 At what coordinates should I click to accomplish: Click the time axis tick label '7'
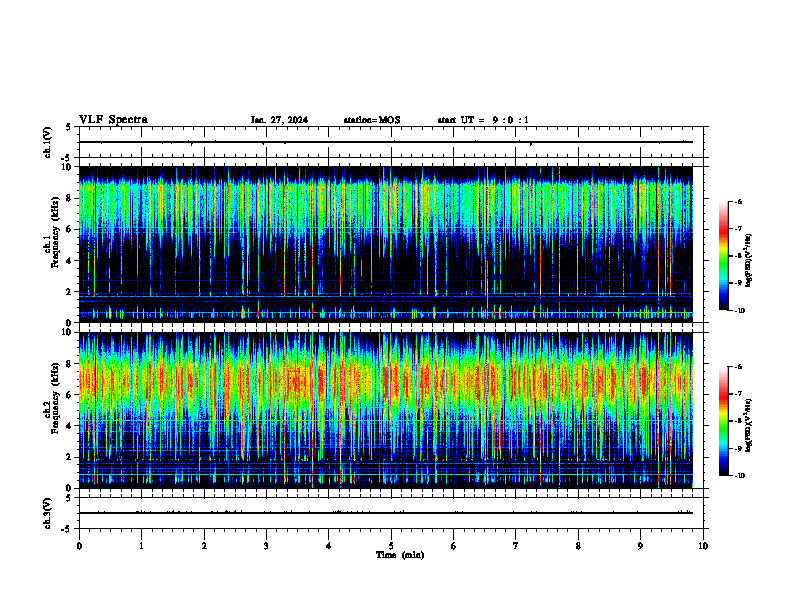(x=516, y=546)
